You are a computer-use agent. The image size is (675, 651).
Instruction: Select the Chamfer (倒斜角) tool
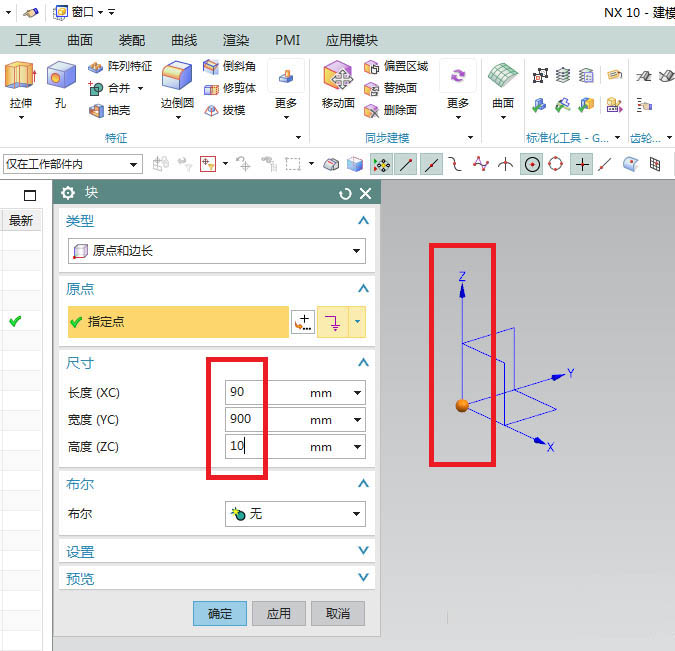click(229, 66)
